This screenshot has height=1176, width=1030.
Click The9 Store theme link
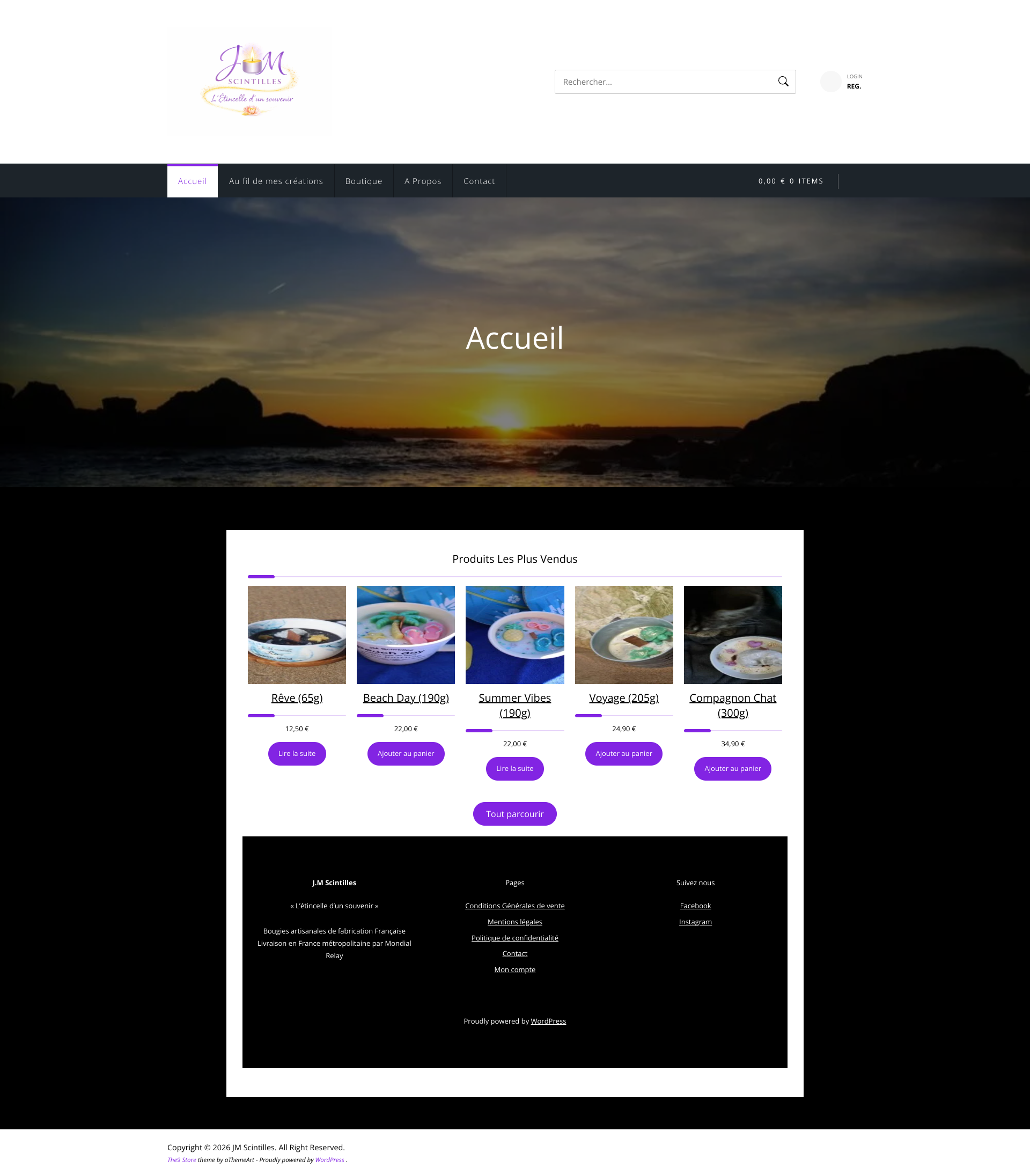[x=182, y=1160]
